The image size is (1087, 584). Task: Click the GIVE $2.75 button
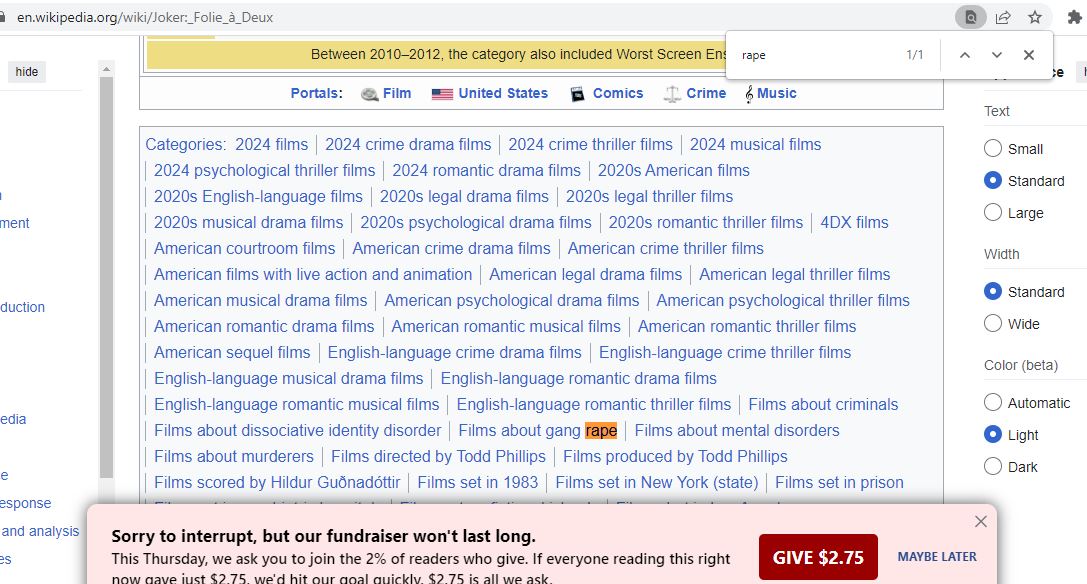(818, 557)
